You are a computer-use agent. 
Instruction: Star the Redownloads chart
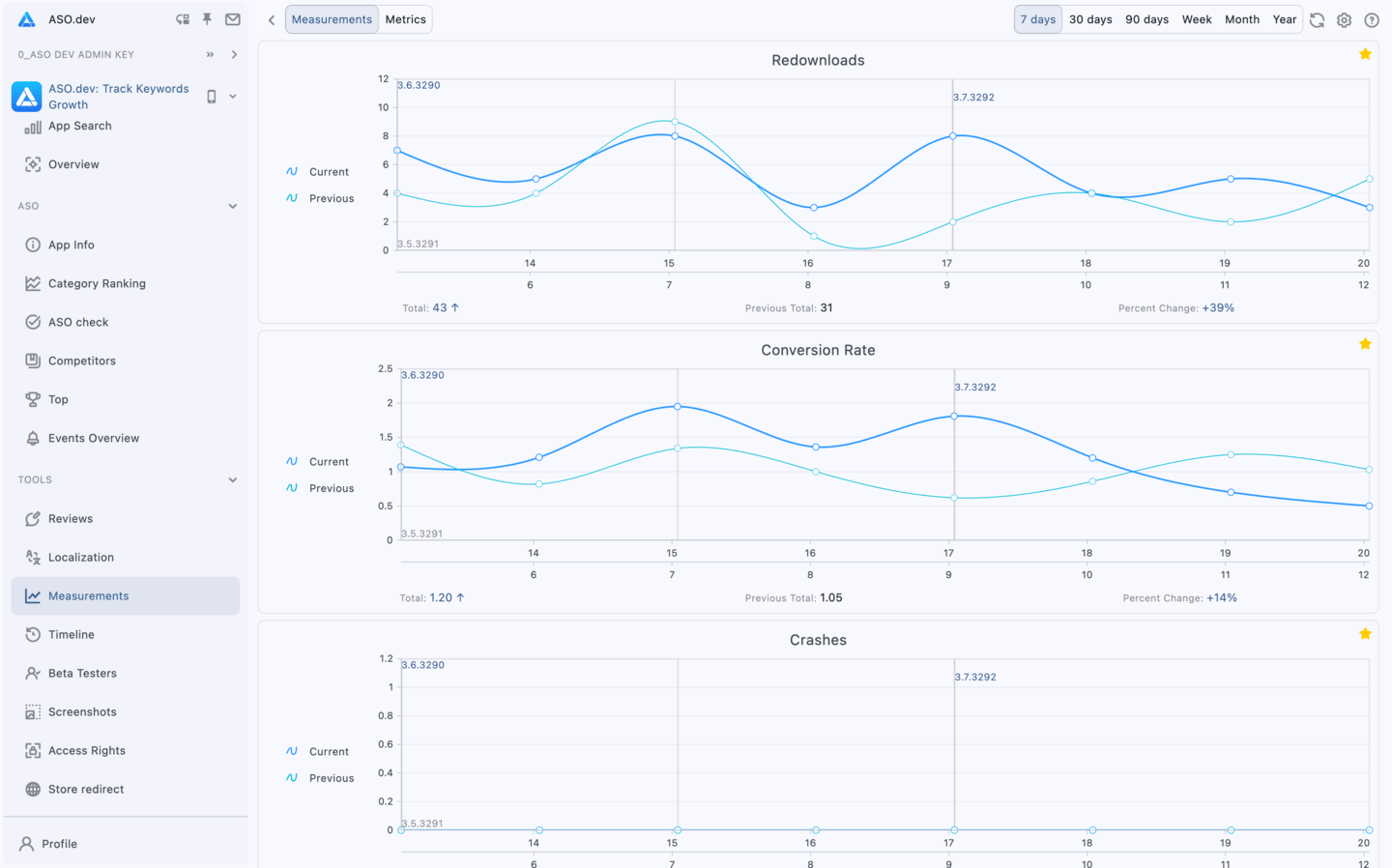(1365, 54)
